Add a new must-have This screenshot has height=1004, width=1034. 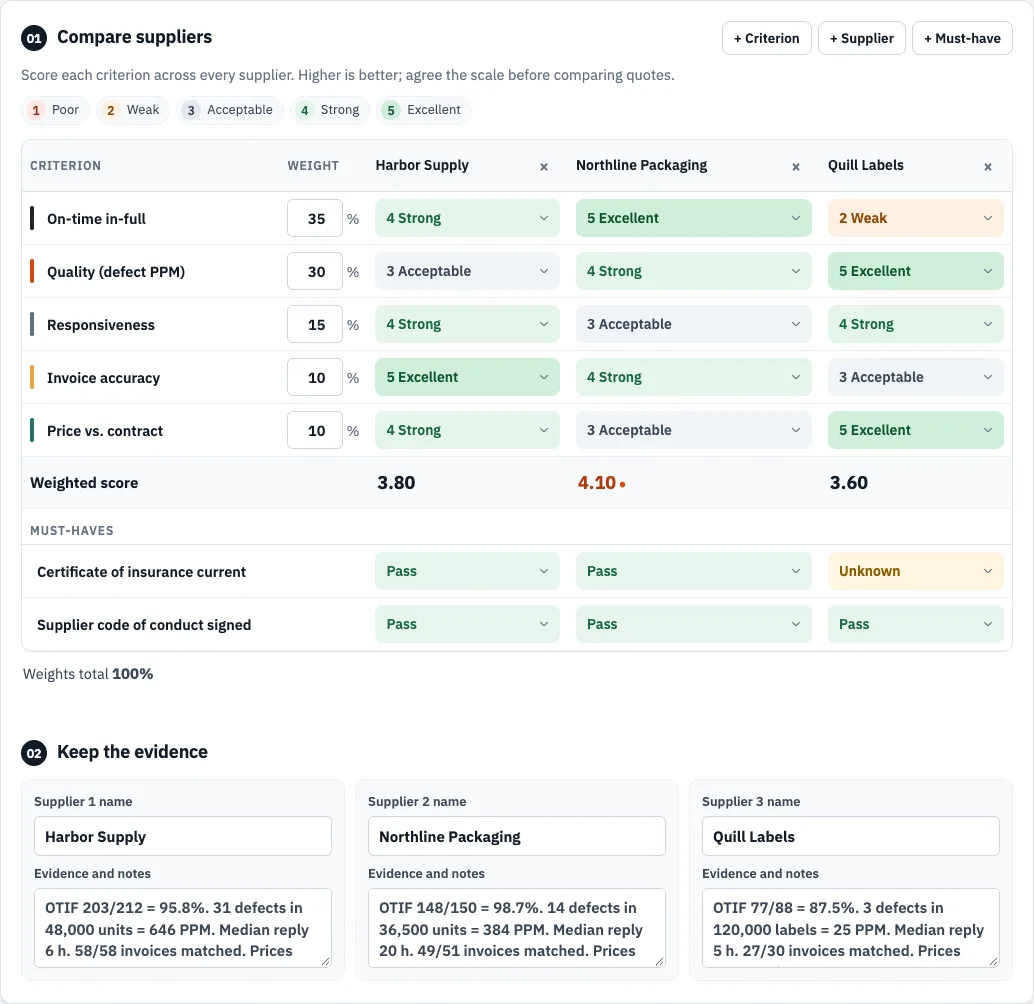click(x=962, y=38)
